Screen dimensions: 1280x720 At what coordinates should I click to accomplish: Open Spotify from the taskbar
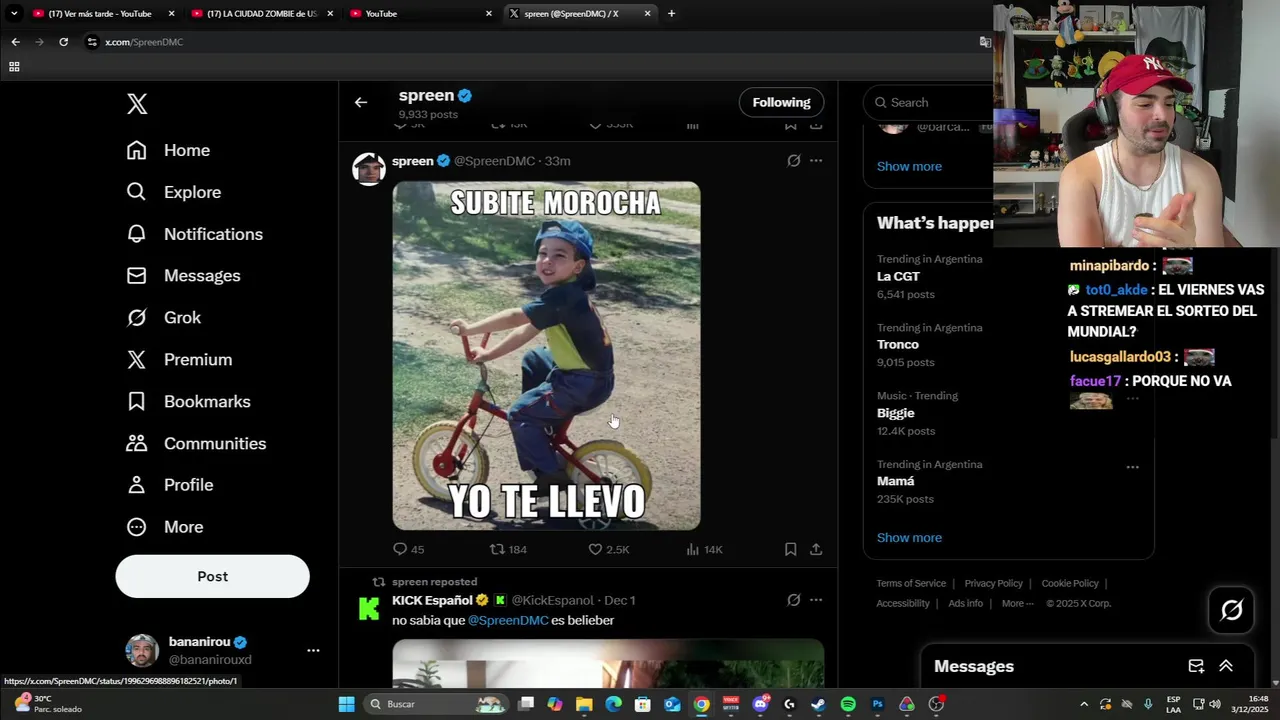pyautogui.click(x=848, y=704)
